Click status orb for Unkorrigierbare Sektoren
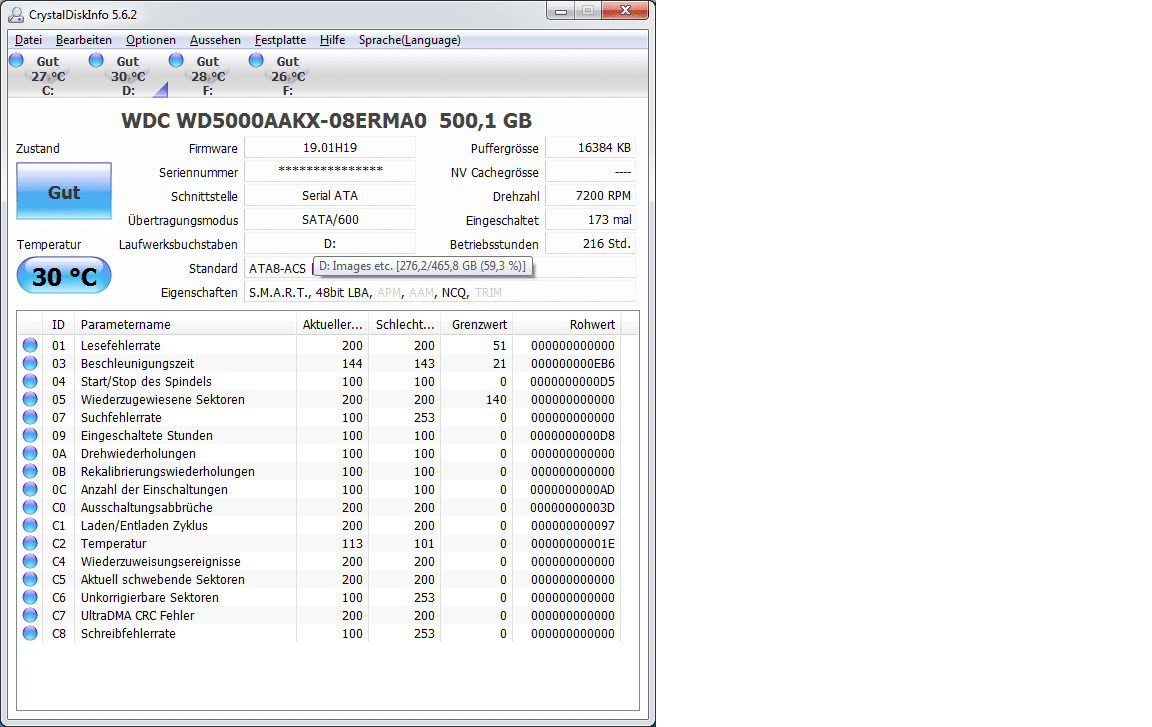Image resolution: width=1152 pixels, height=727 pixels. tap(30, 596)
